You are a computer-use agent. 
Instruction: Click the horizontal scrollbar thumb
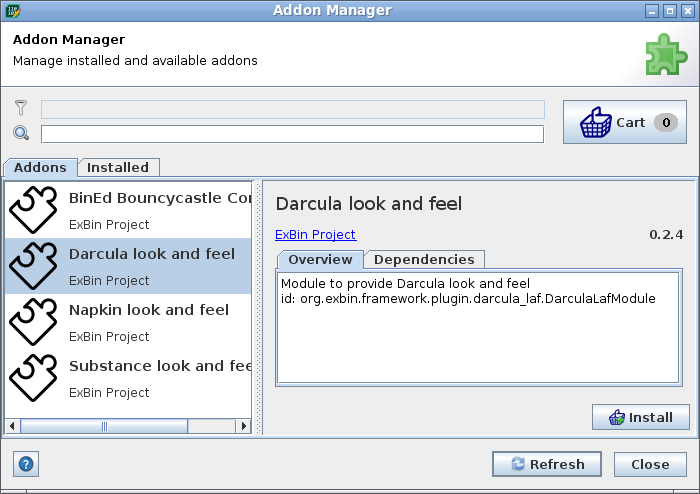(104, 426)
